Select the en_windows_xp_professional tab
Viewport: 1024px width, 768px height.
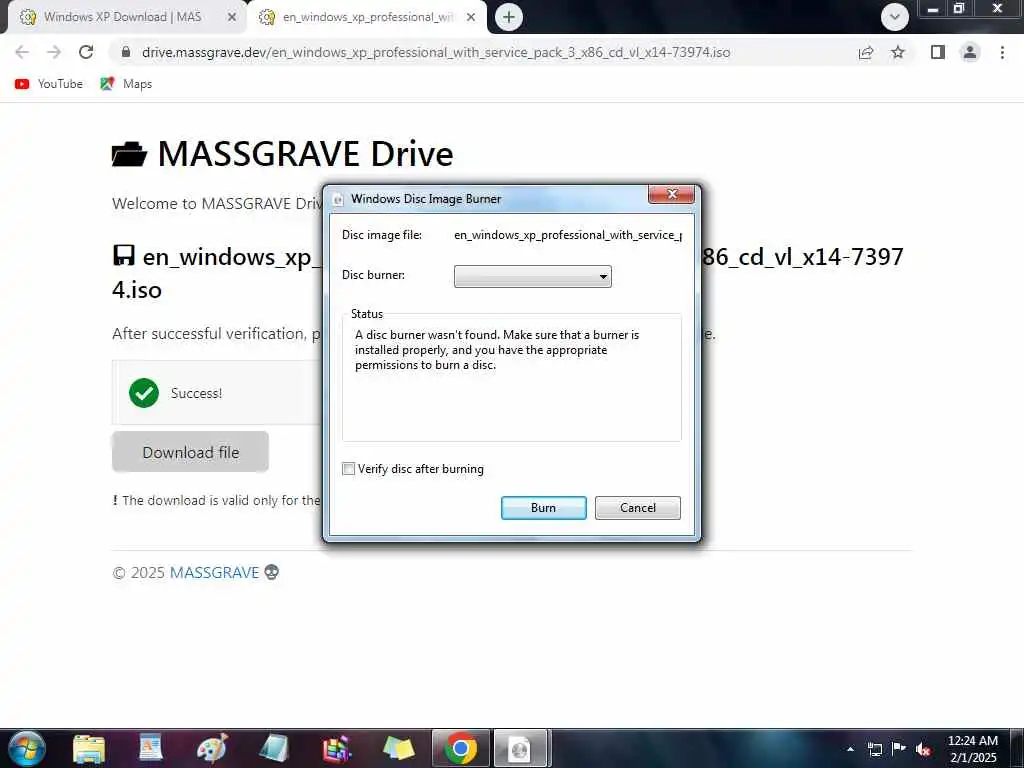[368, 17]
